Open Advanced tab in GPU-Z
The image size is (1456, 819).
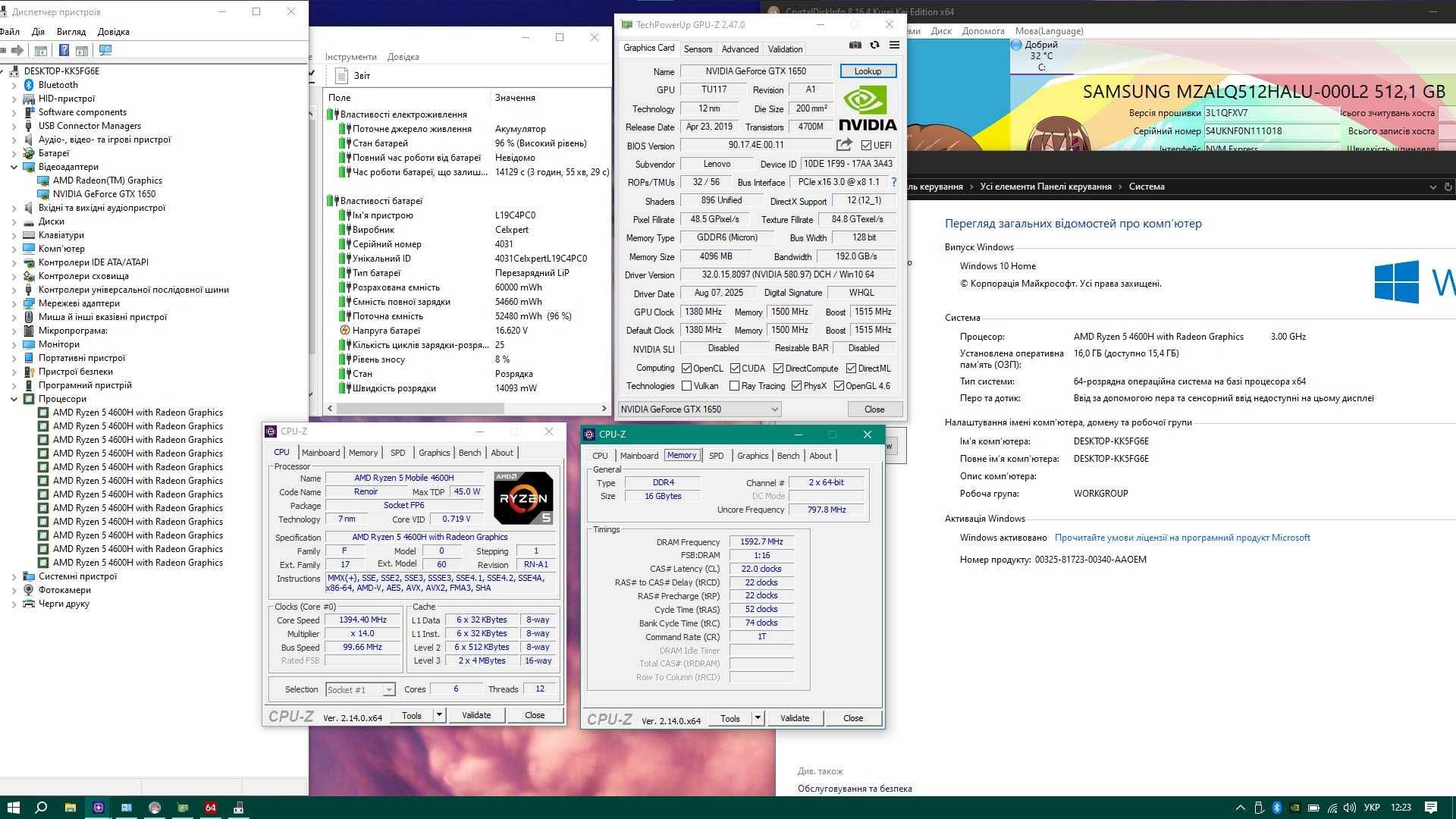click(x=740, y=49)
